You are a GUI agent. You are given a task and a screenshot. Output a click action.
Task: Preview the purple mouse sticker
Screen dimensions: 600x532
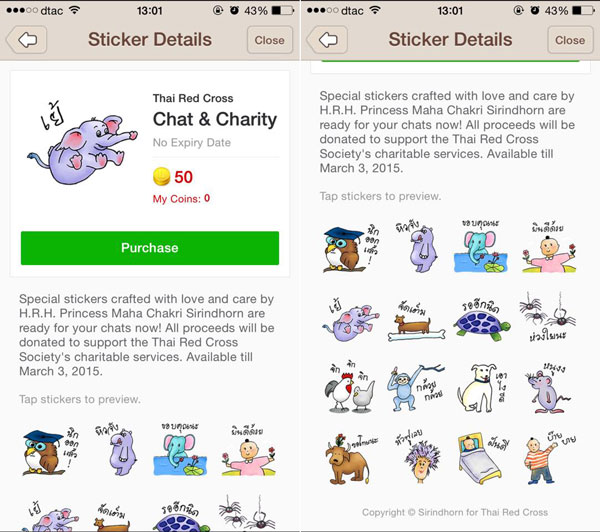click(549, 388)
